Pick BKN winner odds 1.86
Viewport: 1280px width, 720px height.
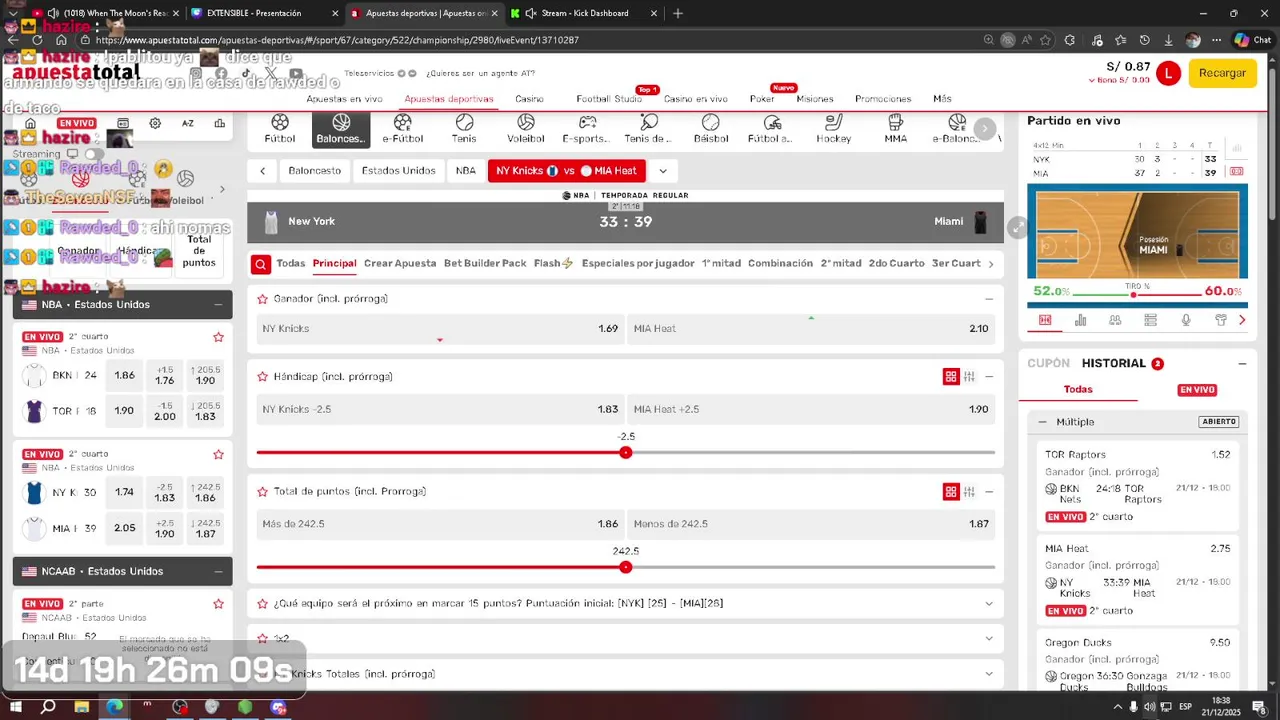pos(124,376)
